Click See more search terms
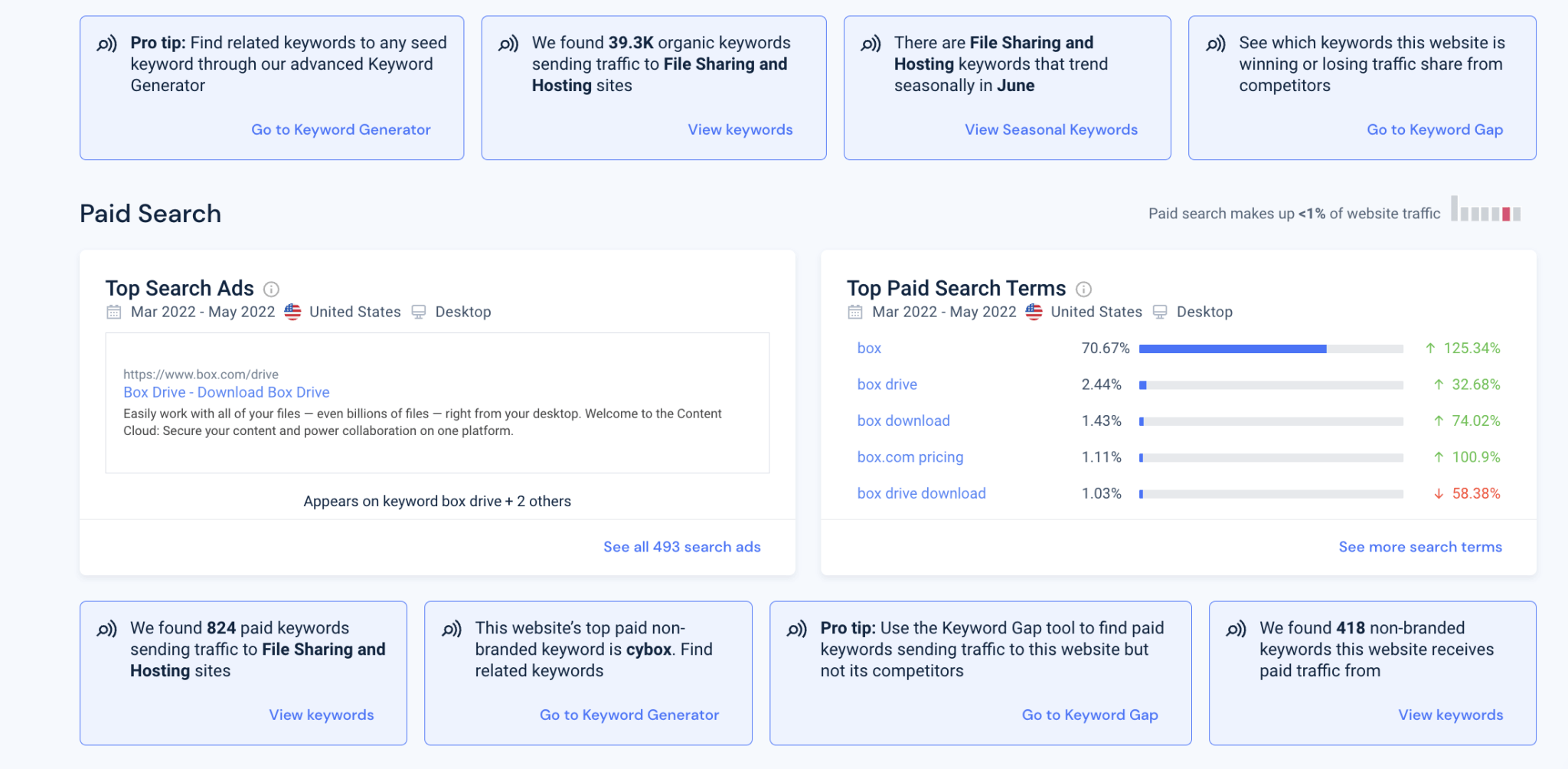Viewport: 1568px width, 769px height. [x=1420, y=547]
